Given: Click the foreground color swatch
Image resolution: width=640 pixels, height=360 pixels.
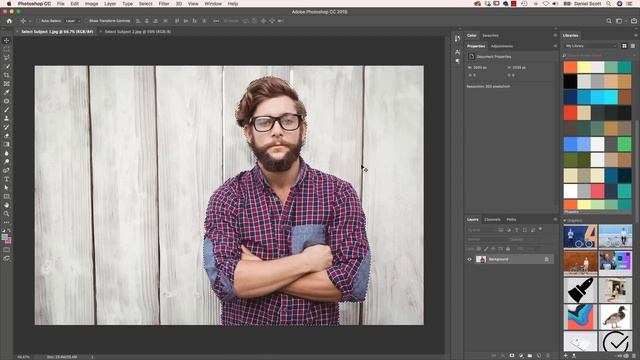Looking at the screenshot, I should (x=4, y=237).
